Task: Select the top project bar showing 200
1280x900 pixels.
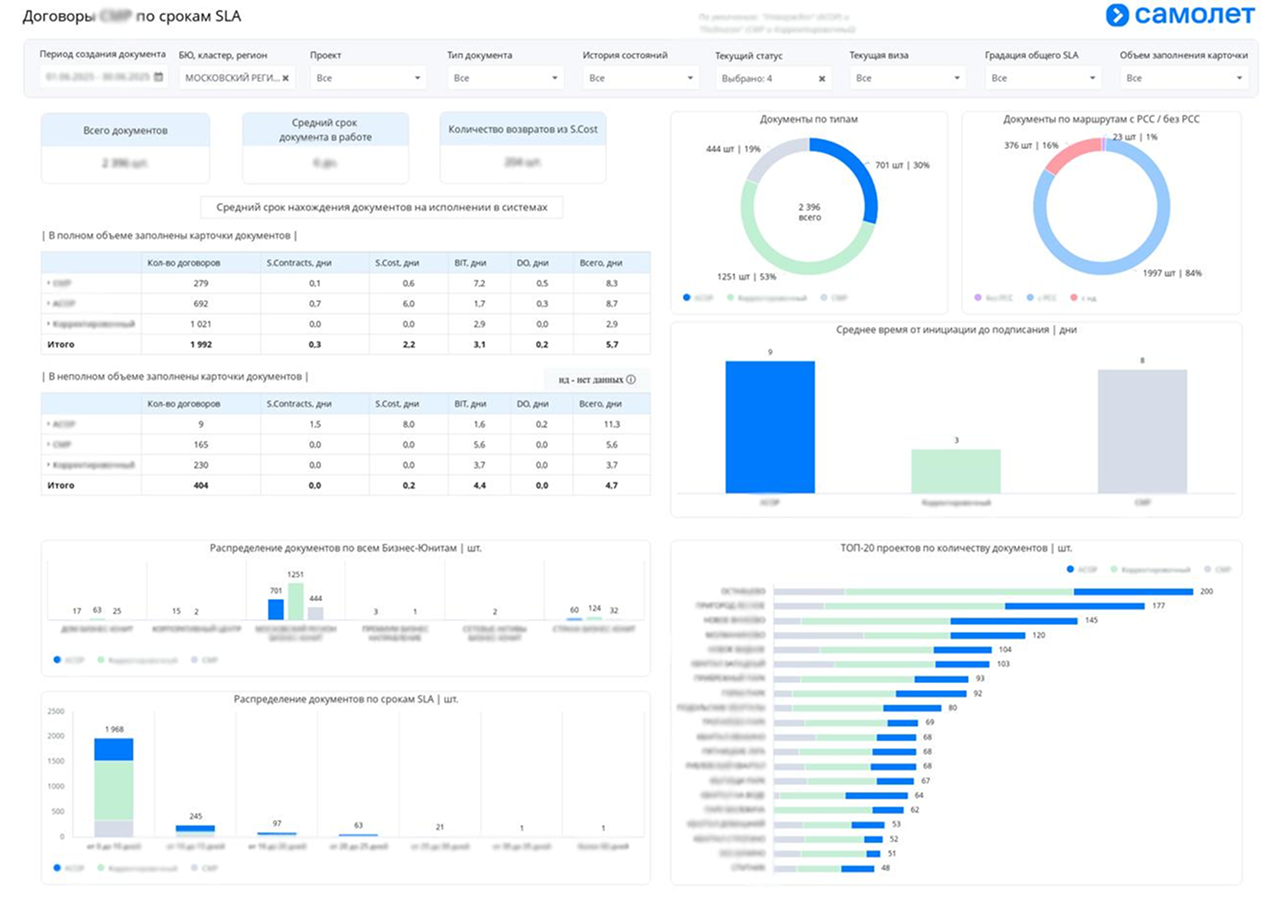Action: pyautogui.click(x=983, y=592)
